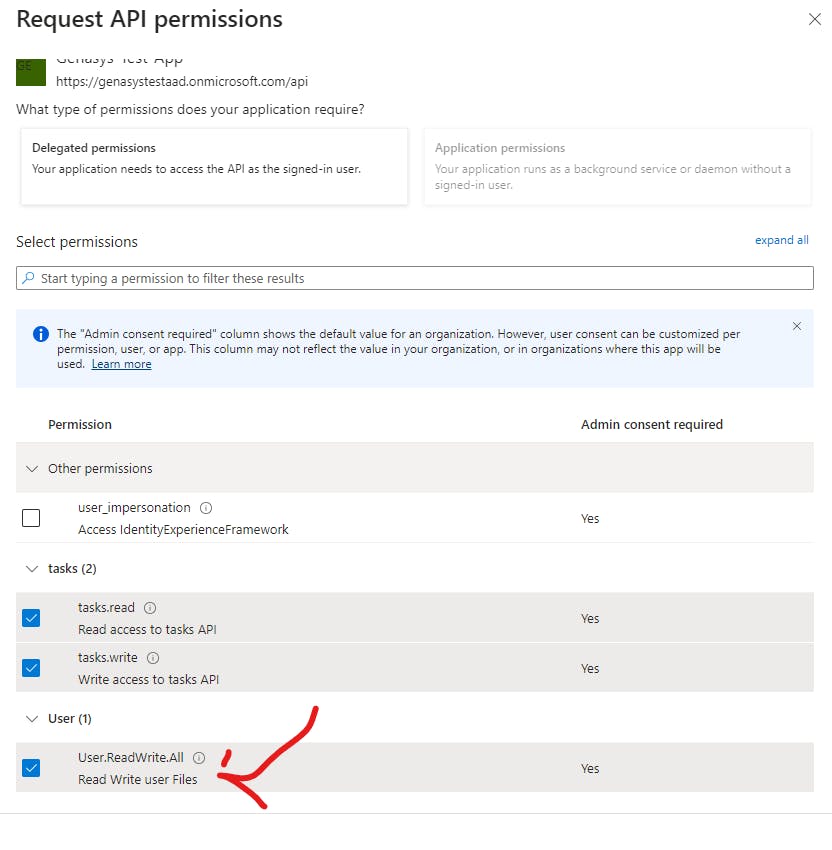Screen dimensions: 832x850
Task: Open the Learn more link
Action: 121,364
